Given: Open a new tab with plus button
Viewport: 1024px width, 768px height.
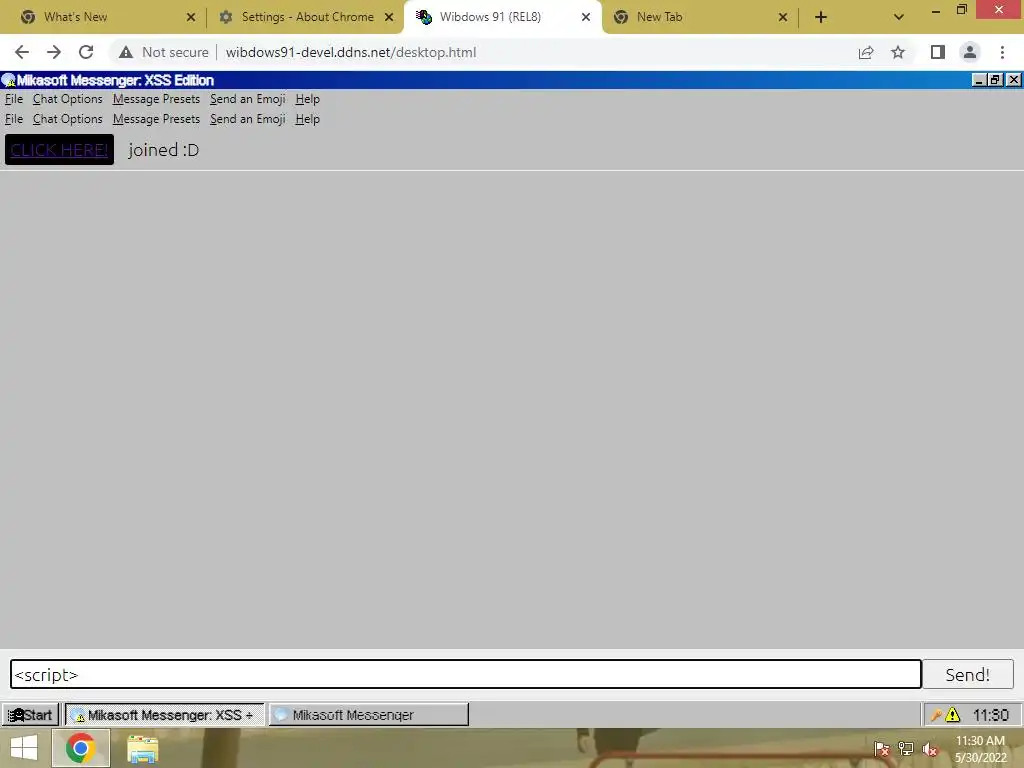Looking at the screenshot, I should pyautogui.click(x=821, y=17).
